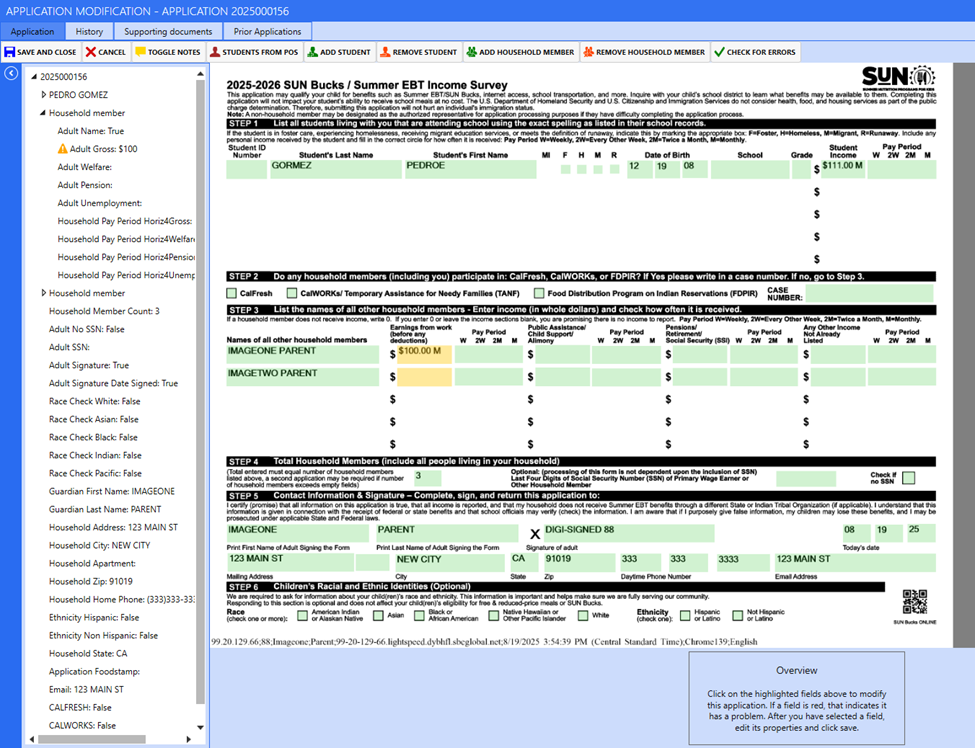
Task: Select Race Check White: False tree row
Action: point(95,401)
